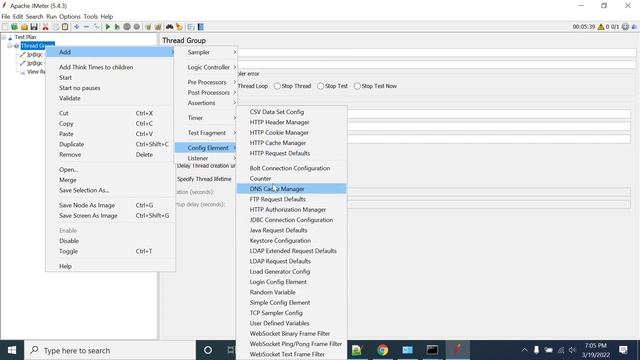Select DNS Cache Manager entry
640x360 pixels.
coord(291,189)
